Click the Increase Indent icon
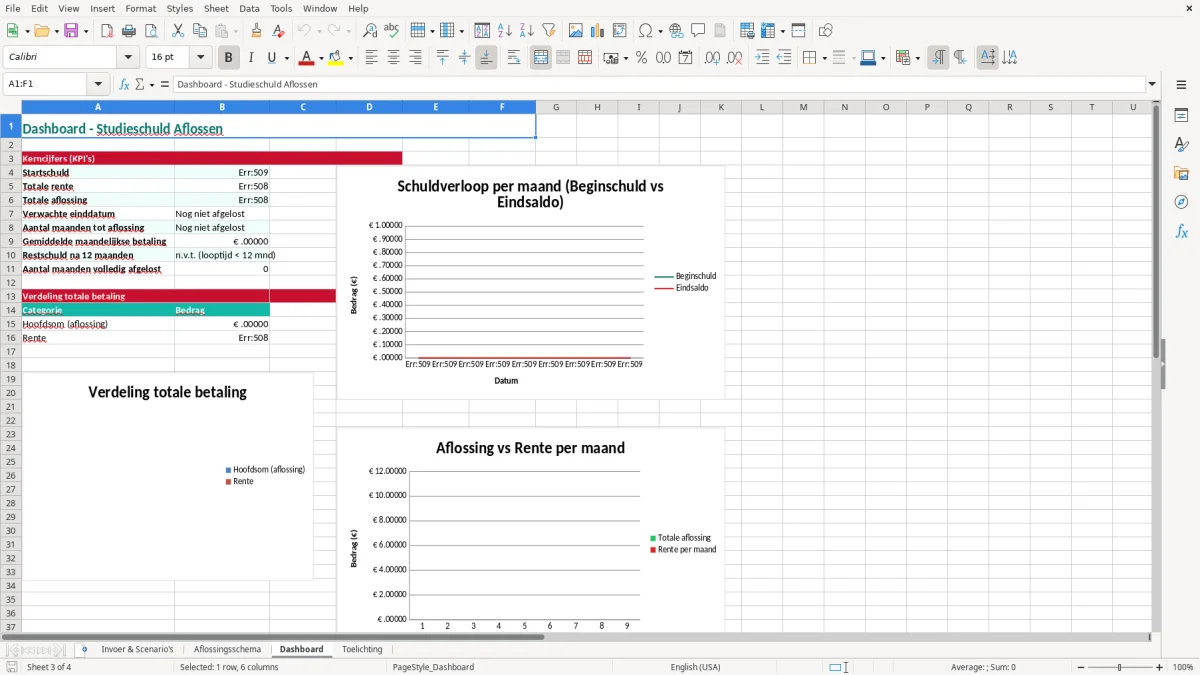 (762, 58)
